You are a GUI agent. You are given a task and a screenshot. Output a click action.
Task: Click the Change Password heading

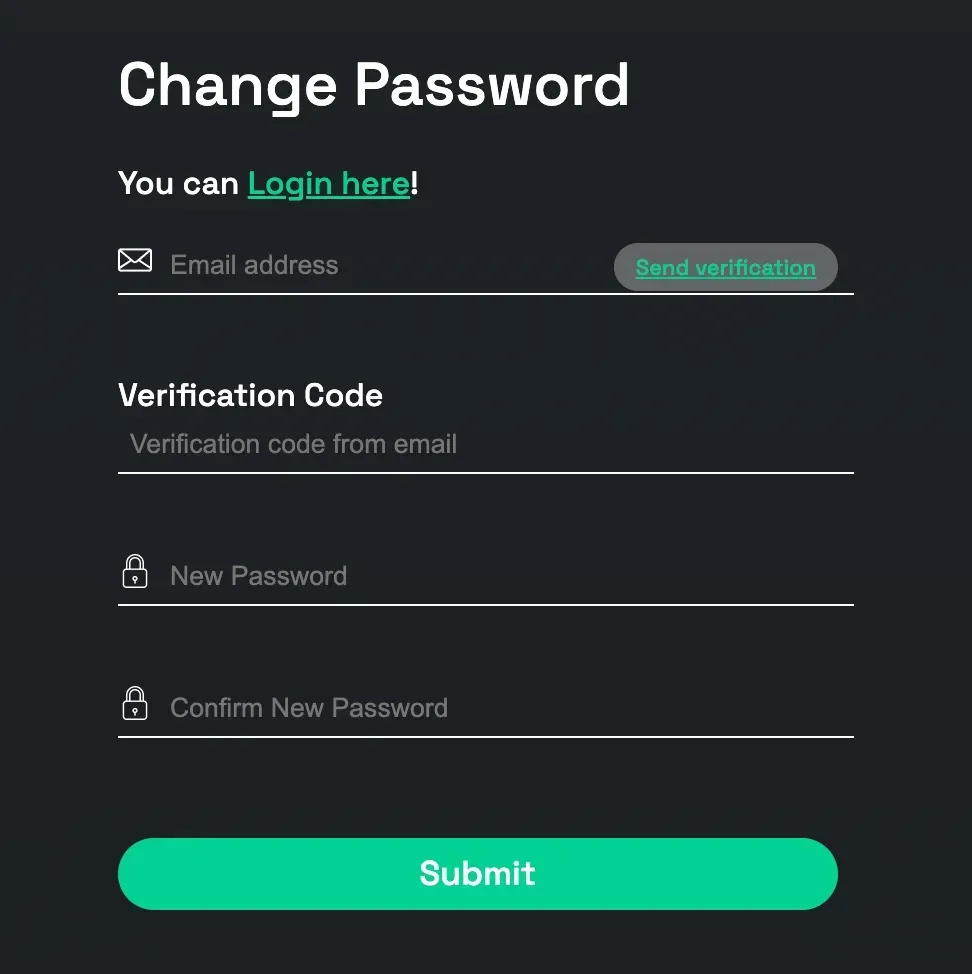point(373,85)
